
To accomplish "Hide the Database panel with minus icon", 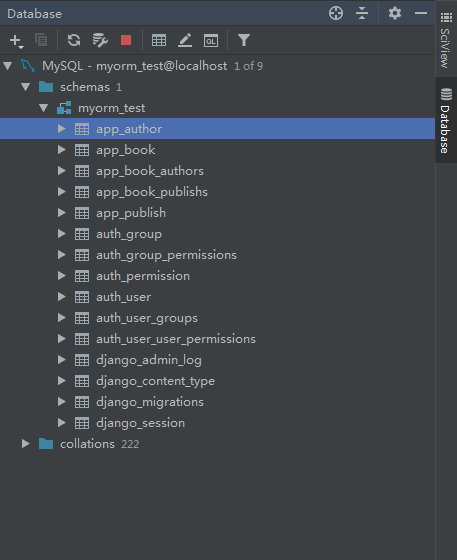I will (x=421, y=13).
